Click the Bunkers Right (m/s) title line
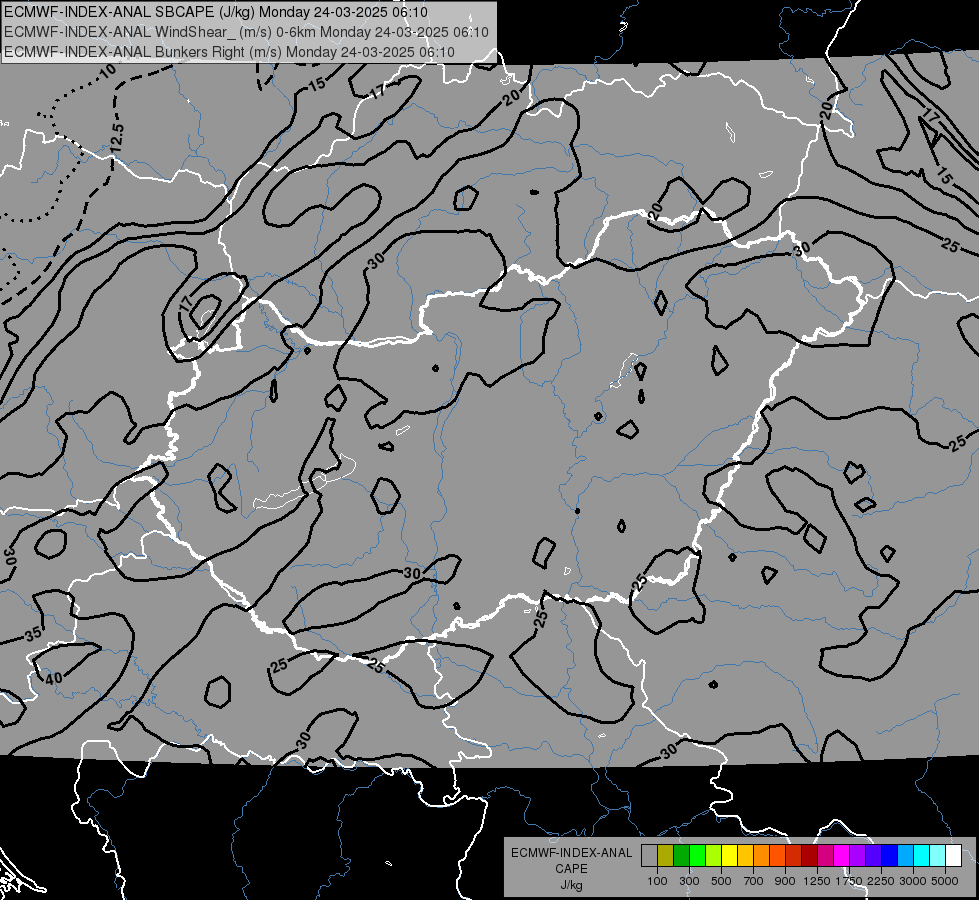The height and width of the screenshot is (900, 979). tap(229, 52)
